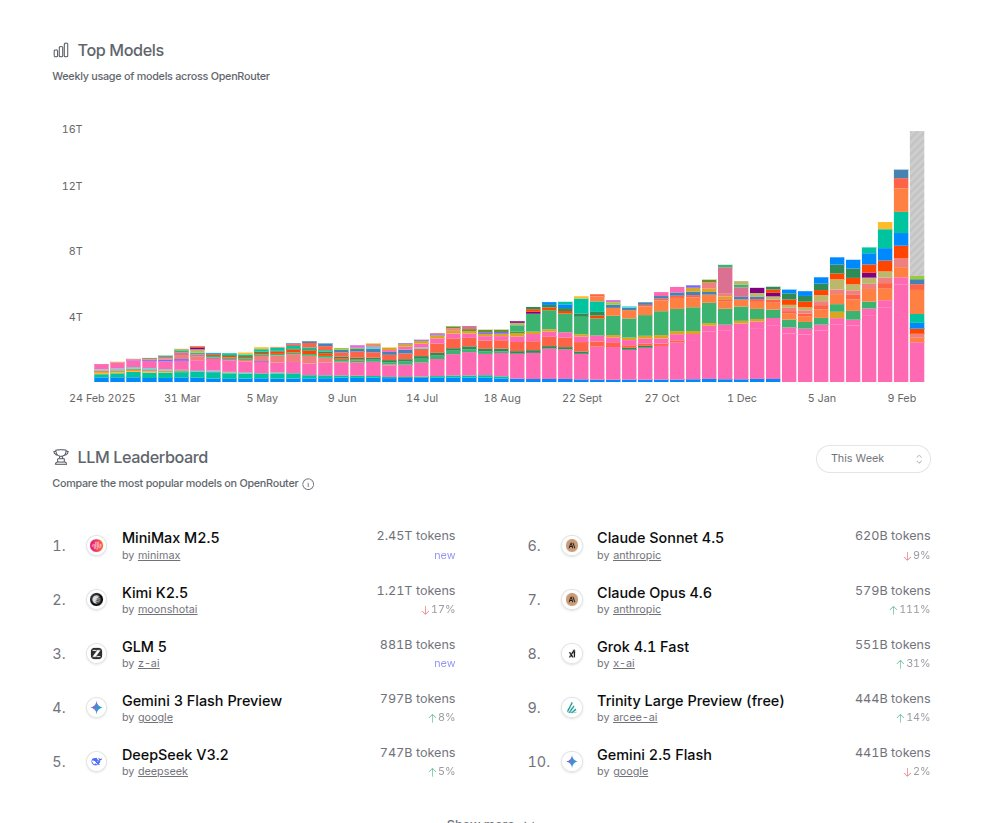Screen dimensions: 991x823
Task: Follow the arcee-ai author link
Action: [635, 717]
